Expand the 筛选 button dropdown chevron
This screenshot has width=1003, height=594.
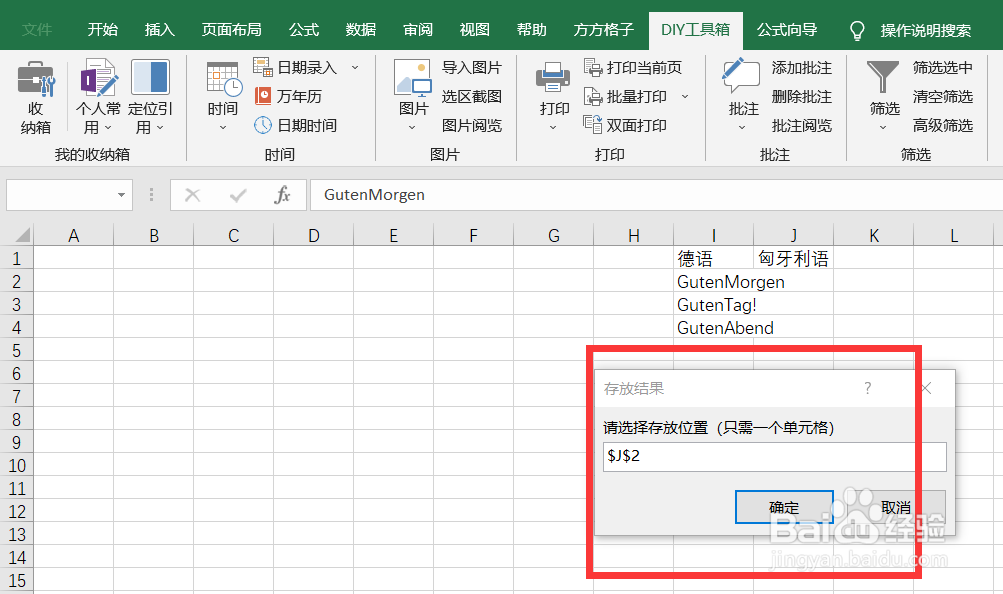click(x=883, y=128)
